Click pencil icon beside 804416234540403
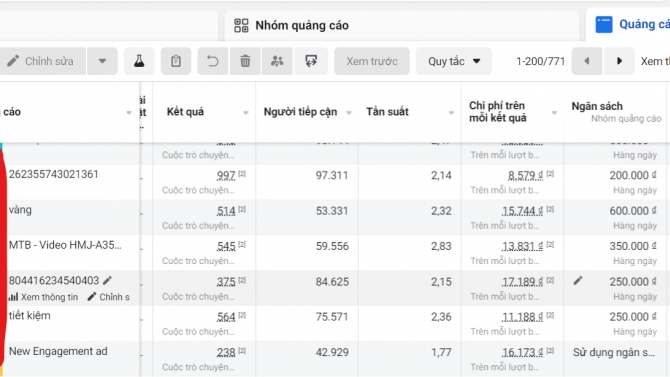This screenshot has width=670, height=377. click(107, 280)
